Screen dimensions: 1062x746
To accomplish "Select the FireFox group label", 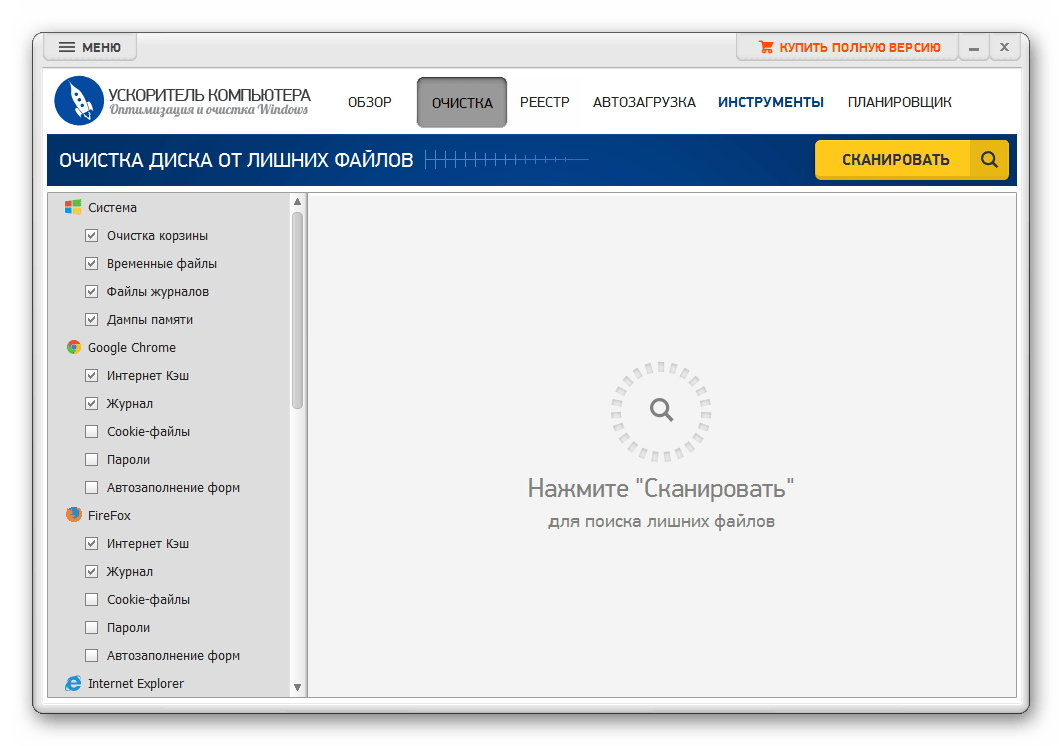I will click(x=109, y=516).
